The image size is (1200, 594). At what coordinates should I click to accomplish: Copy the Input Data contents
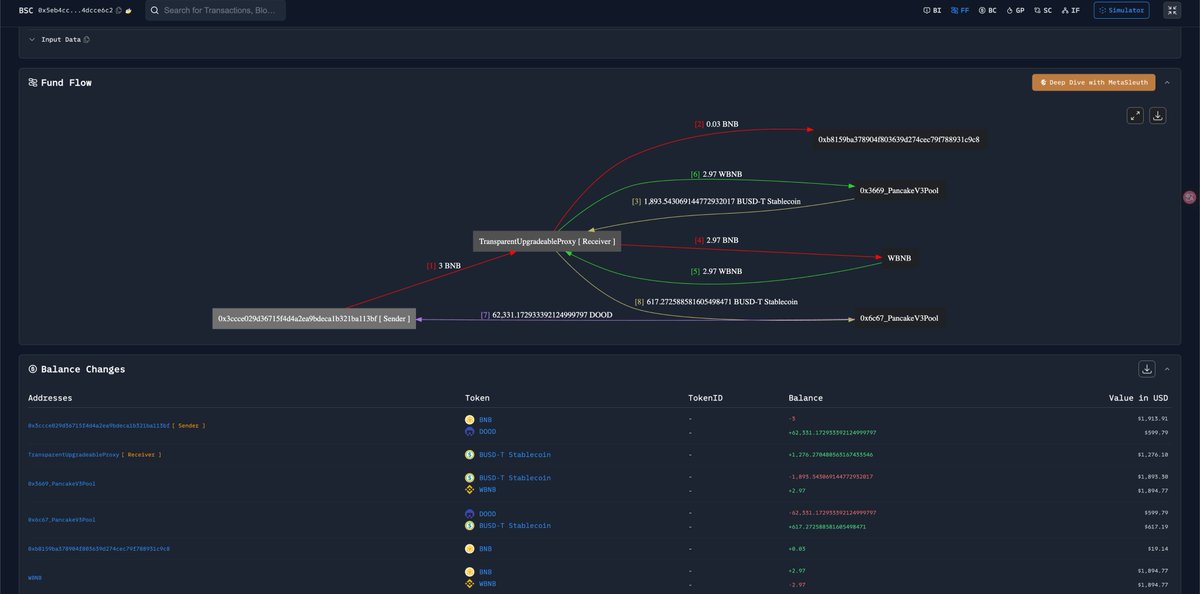(x=86, y=40)
